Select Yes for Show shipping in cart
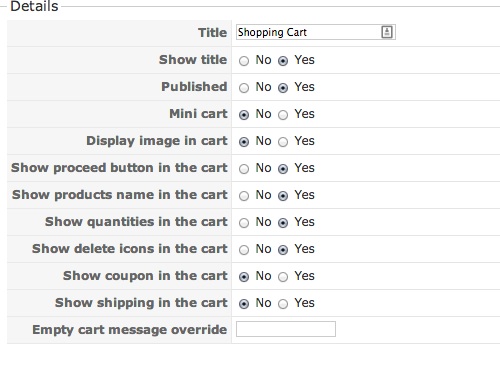The width and height of the screenshot is (500, 378). (283, 304)
